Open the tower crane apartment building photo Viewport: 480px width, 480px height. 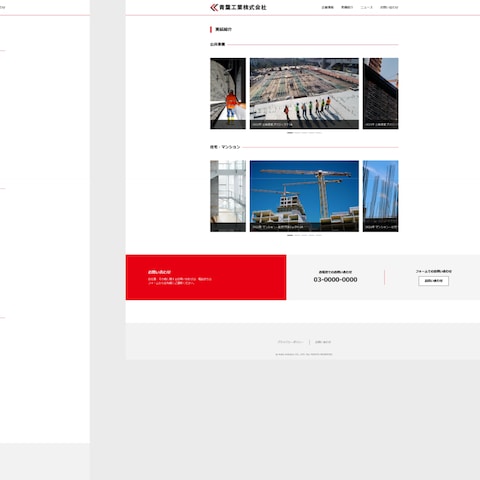304,196
